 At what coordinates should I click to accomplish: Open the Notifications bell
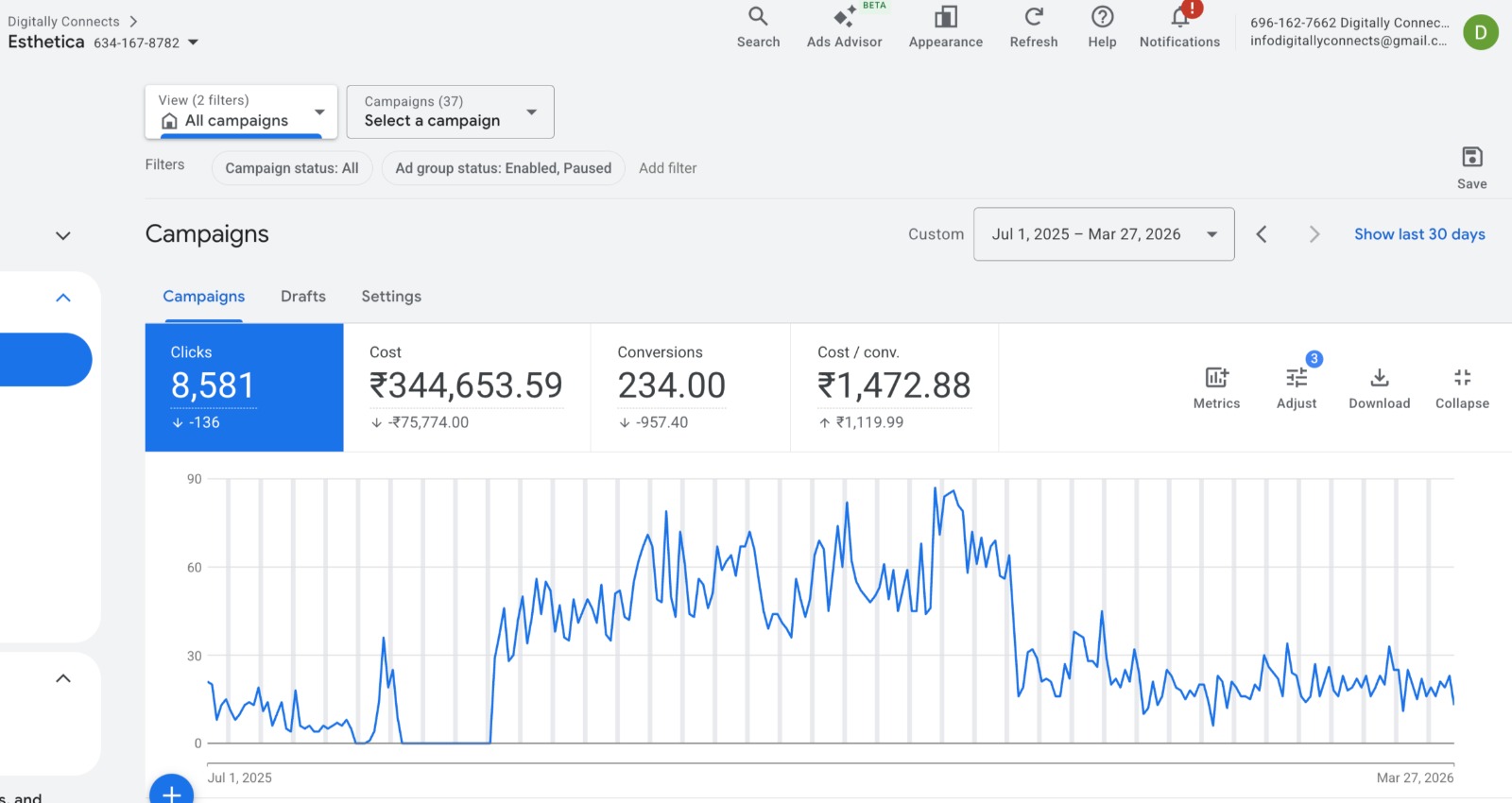point(1179,26)
